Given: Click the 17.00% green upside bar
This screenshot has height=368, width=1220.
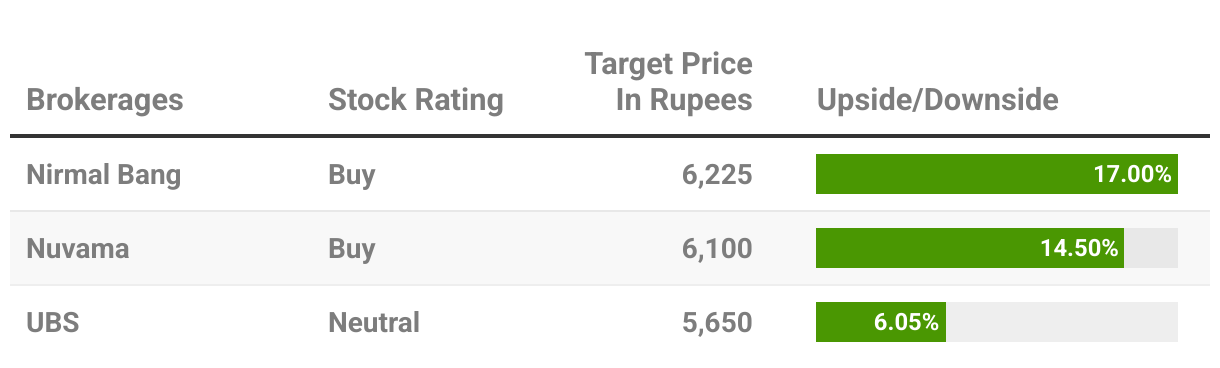Looking at the screenshot, I should (x=997, y=174).
